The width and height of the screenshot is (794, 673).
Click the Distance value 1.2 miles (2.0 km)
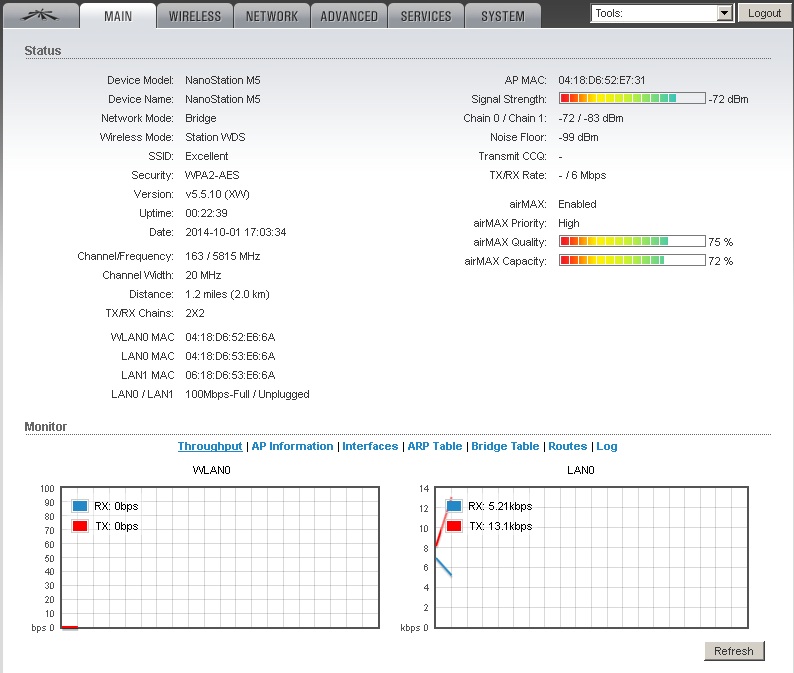coord(227,294)
